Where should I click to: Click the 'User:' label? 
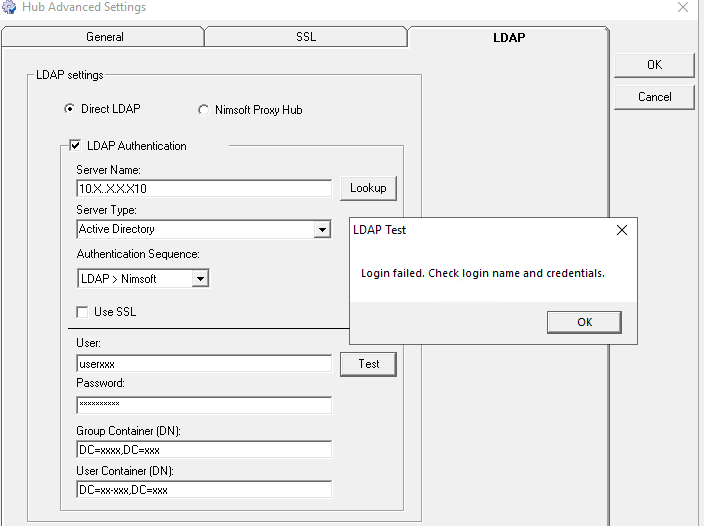click(88, 343)
